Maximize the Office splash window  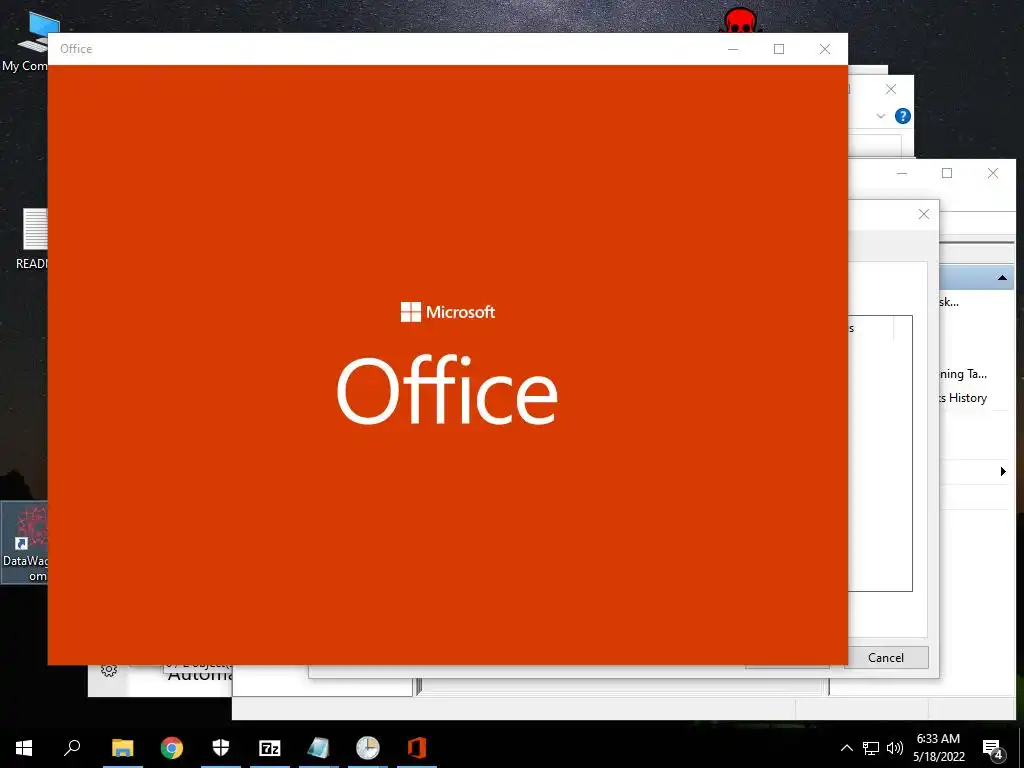coord(779,49)
